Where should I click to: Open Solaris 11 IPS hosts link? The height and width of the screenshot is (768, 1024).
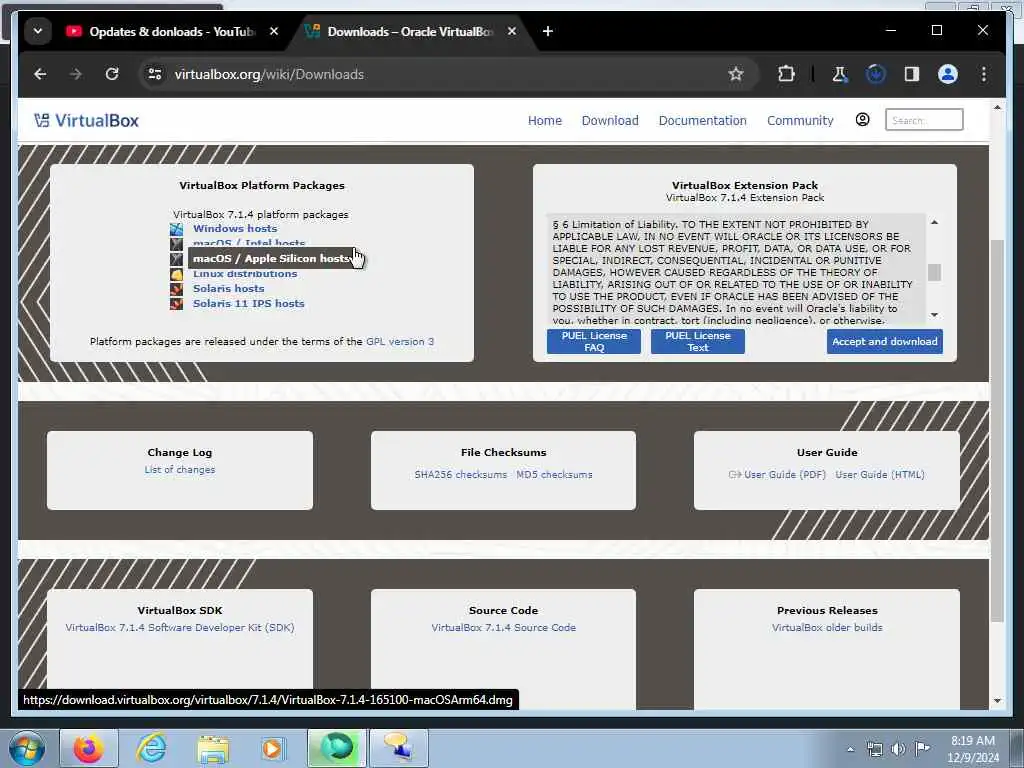point(249,304)
